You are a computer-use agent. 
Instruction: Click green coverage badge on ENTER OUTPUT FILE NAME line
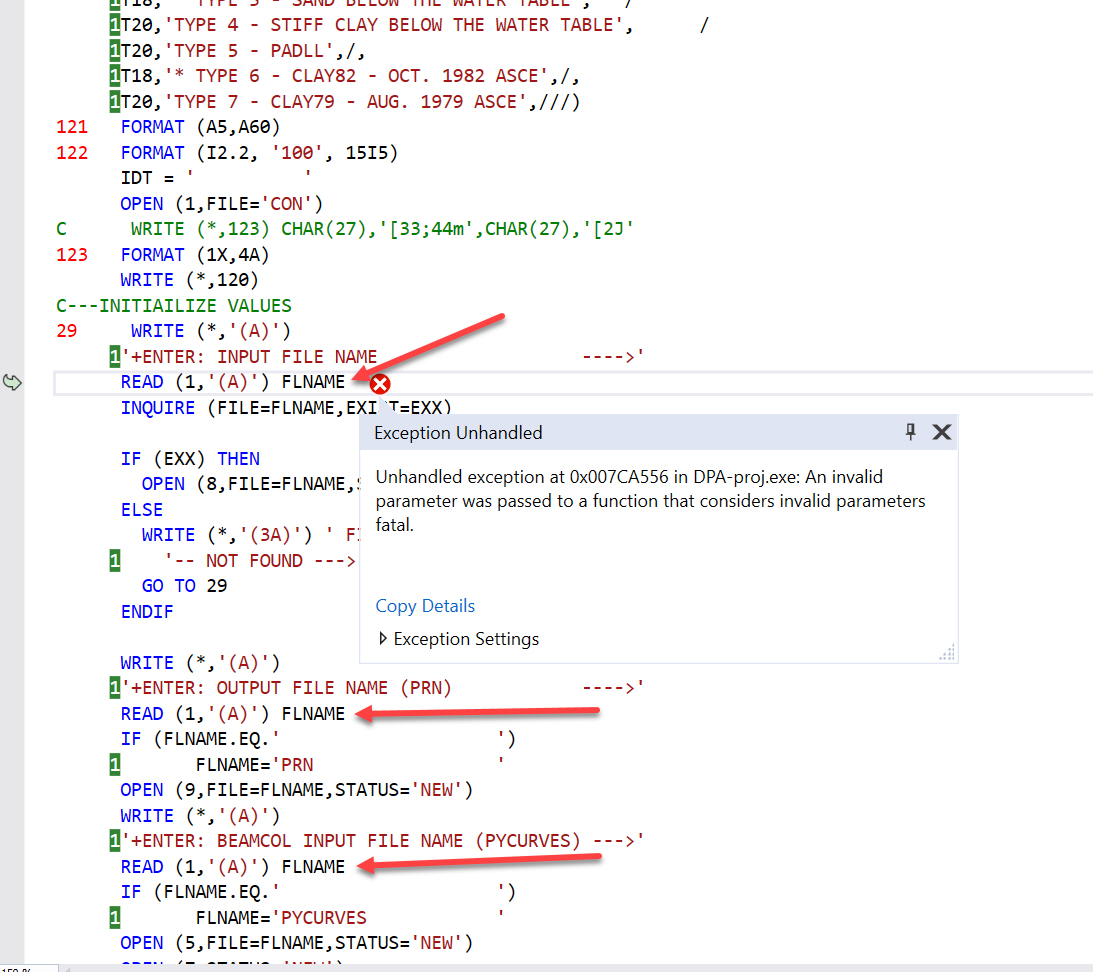pos(115,687)
